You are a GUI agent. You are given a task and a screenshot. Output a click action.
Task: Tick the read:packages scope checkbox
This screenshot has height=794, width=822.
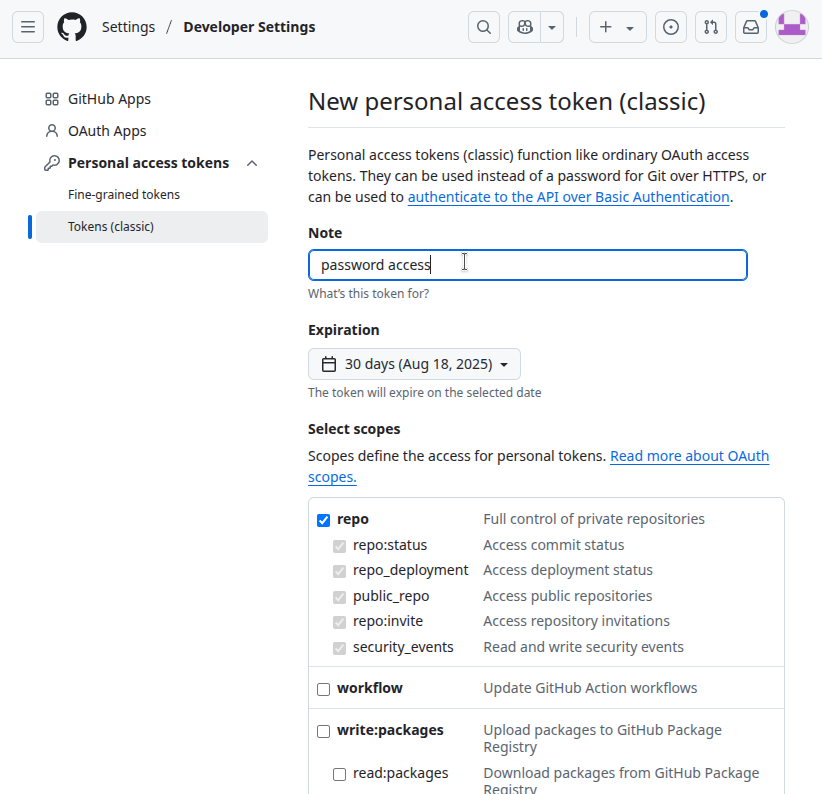click(x=339, y=774)
